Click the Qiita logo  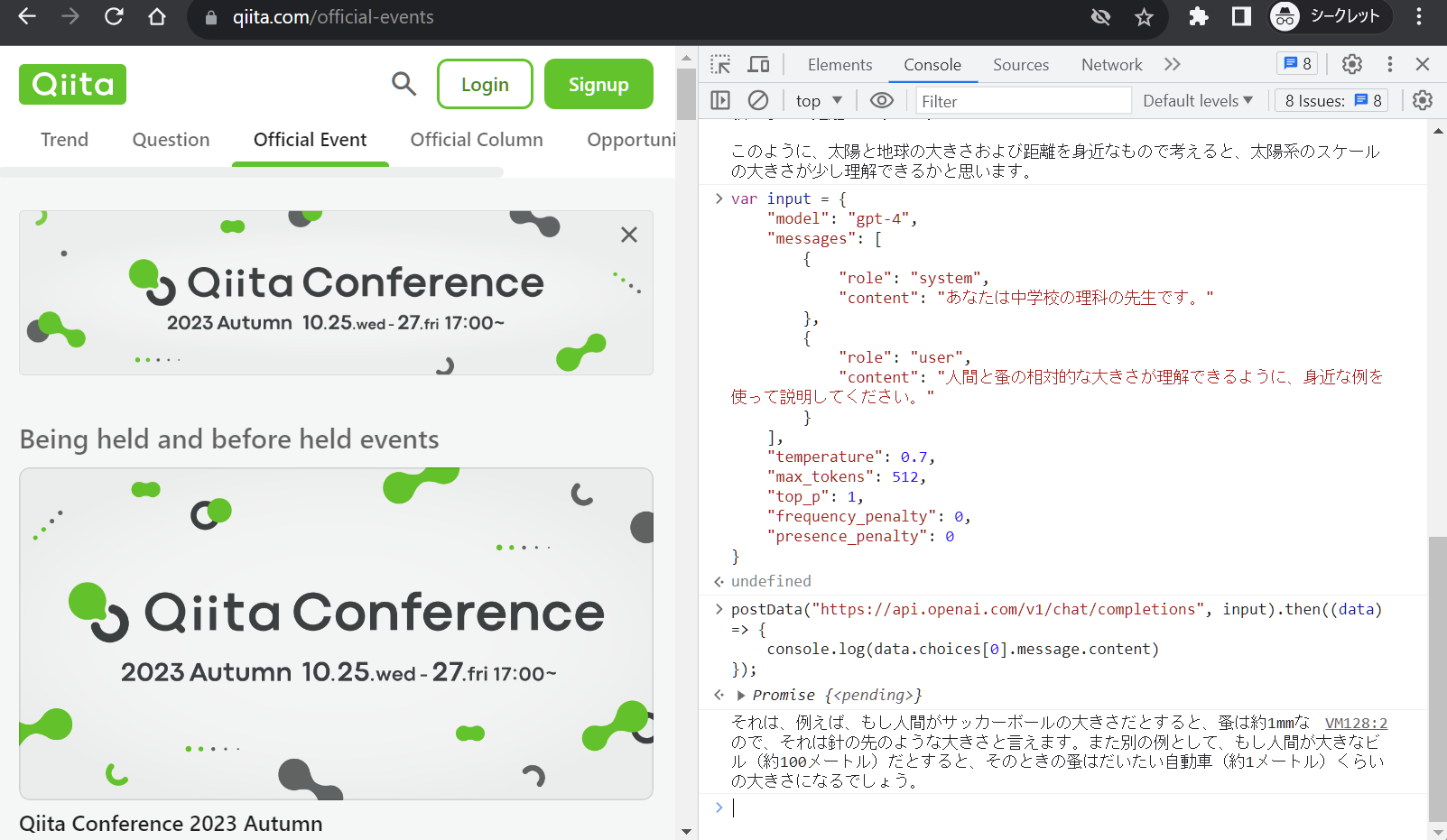pos(72,85)
